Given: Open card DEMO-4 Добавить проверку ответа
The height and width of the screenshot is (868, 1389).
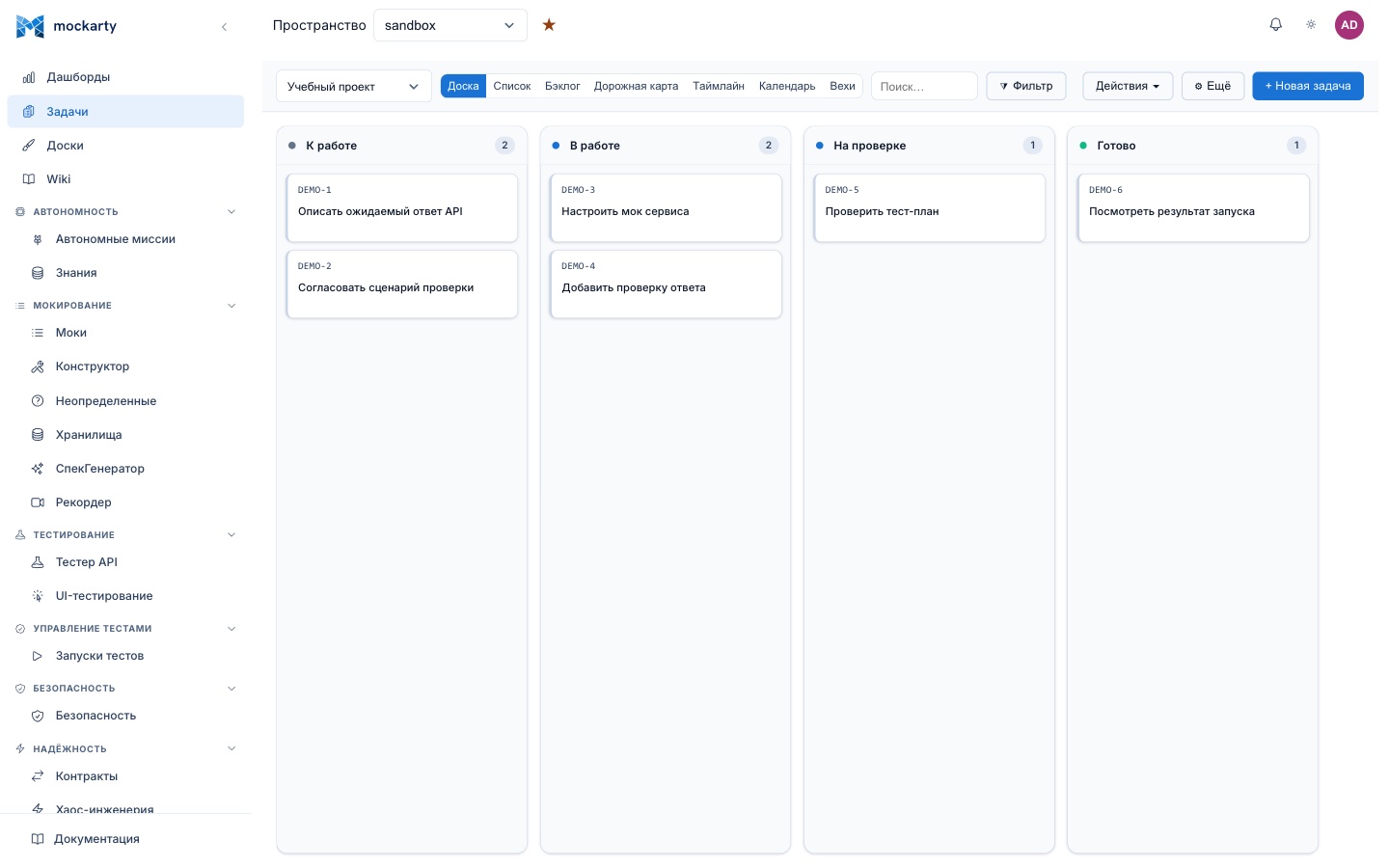Looking at the screenshot, I should [x=666, y=284].
